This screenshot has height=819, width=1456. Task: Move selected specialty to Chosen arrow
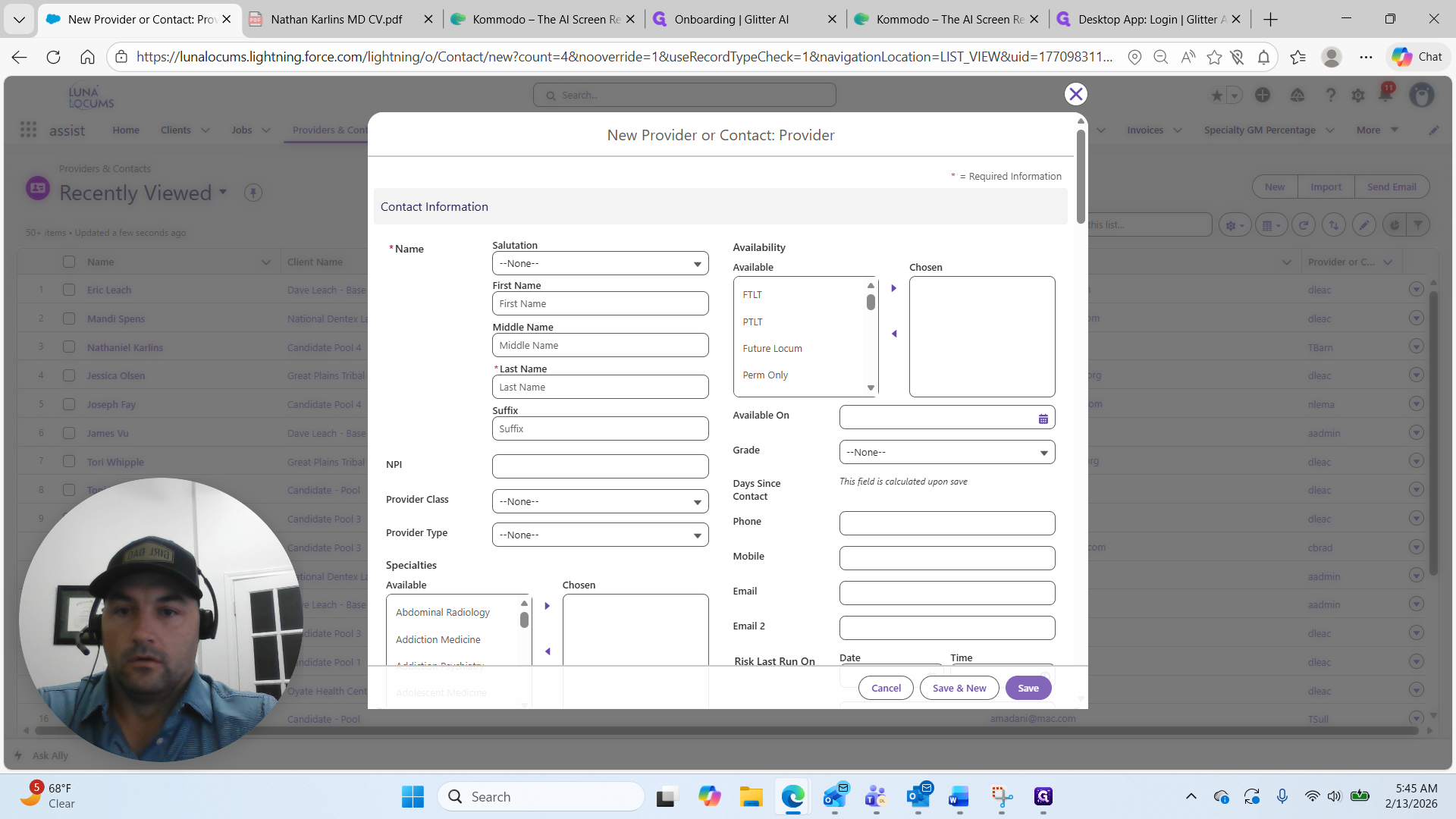tap(547, 606)
